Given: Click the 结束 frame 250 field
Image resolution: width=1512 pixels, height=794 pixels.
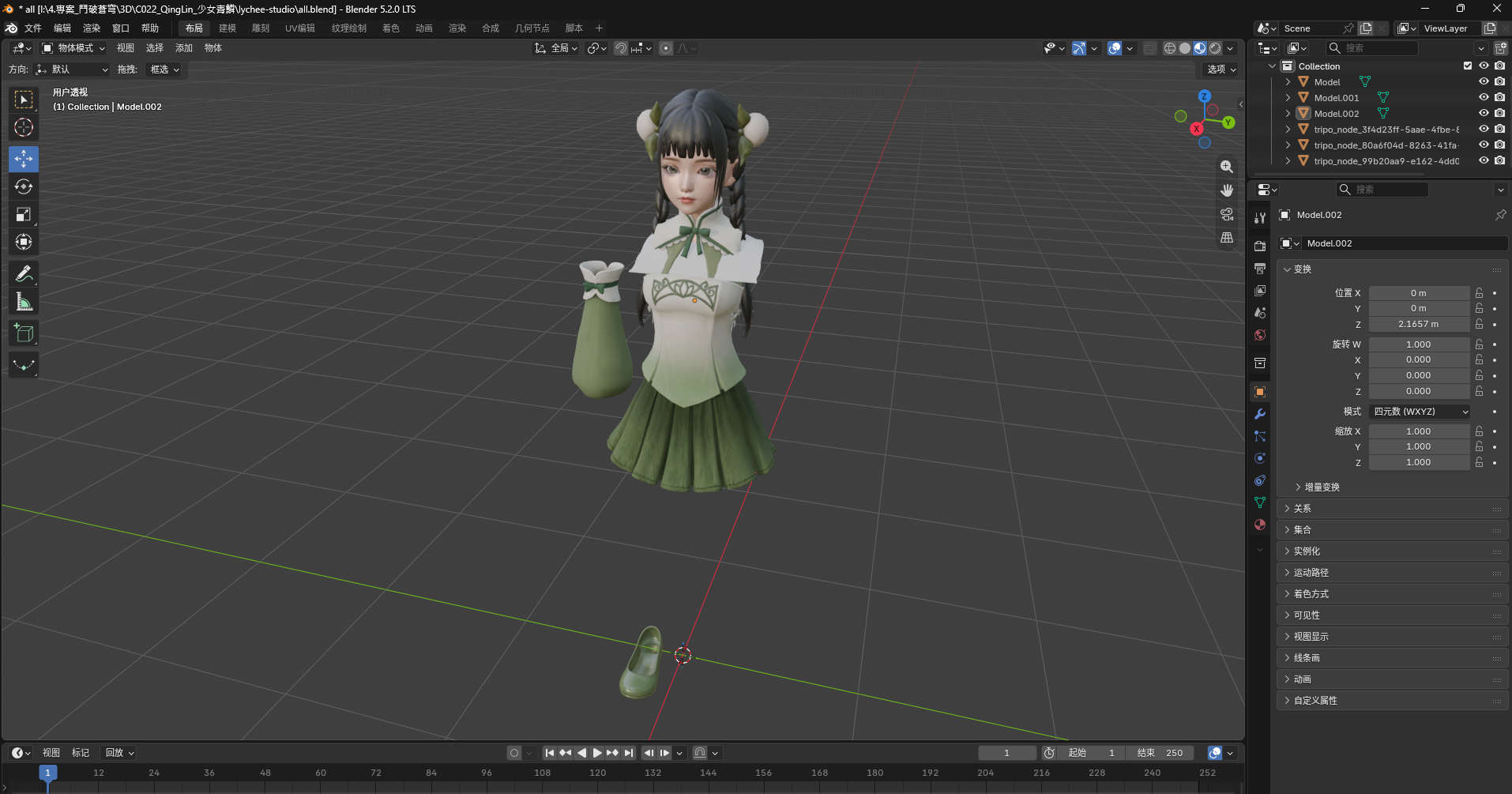Looking at the screenshot, I should click(1160, 753).
